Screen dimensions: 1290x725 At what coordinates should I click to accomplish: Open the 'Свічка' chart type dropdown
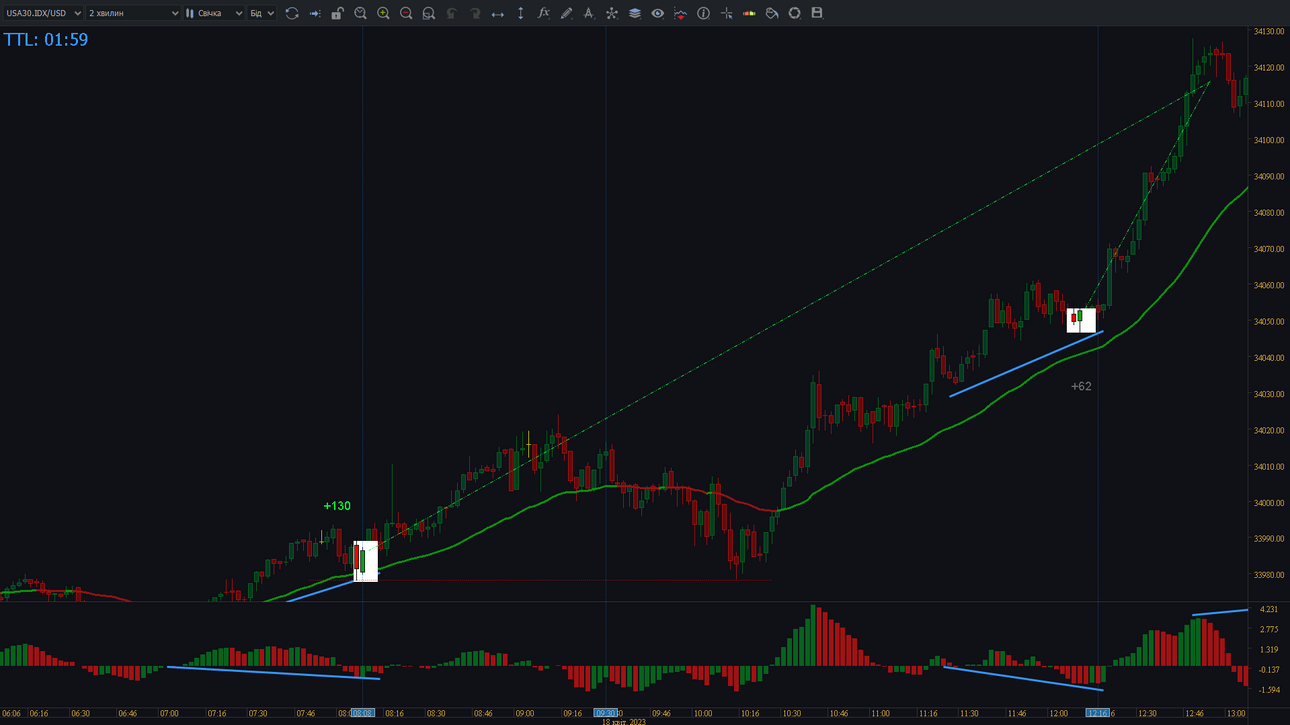coord(214,13)
